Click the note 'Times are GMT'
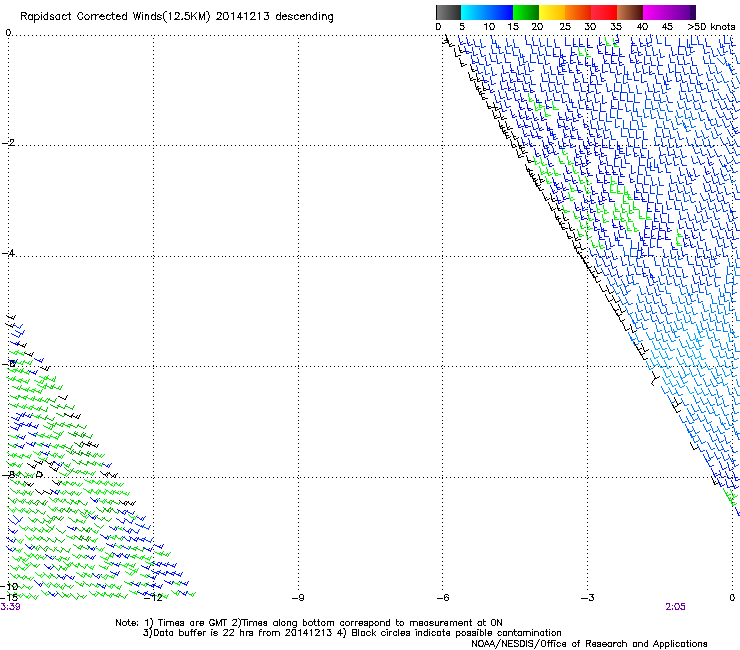 tap(192, 623)
